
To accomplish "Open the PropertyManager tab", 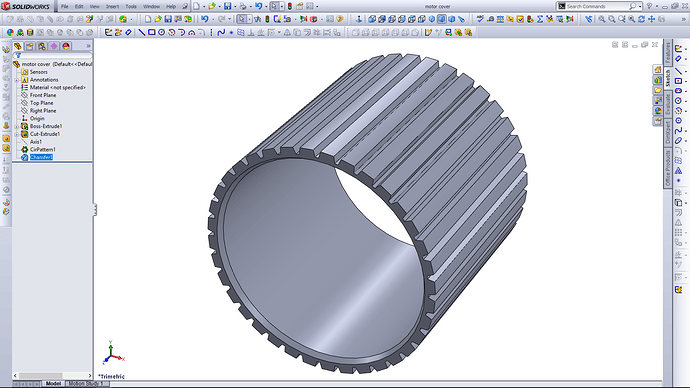I will click(x=30, y=46).
